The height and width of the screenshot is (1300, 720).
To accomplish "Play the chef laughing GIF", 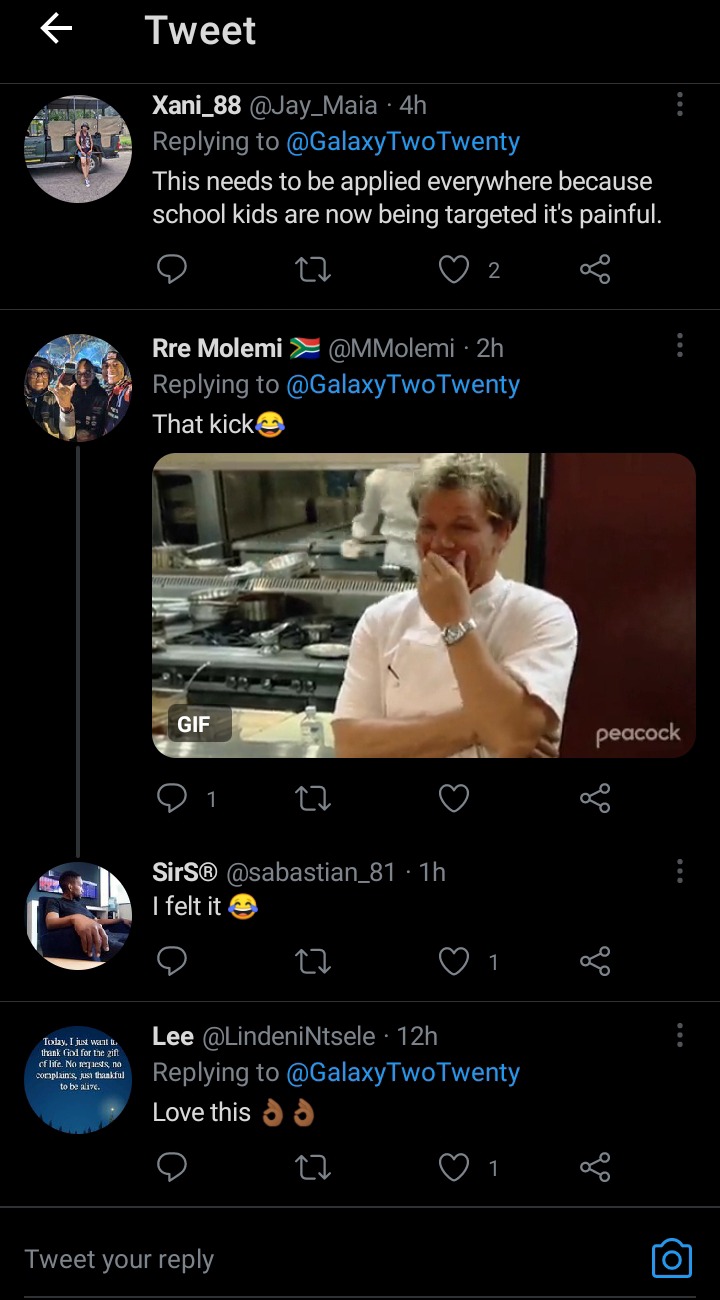I will pyautogui.click(x=423, y=605).
